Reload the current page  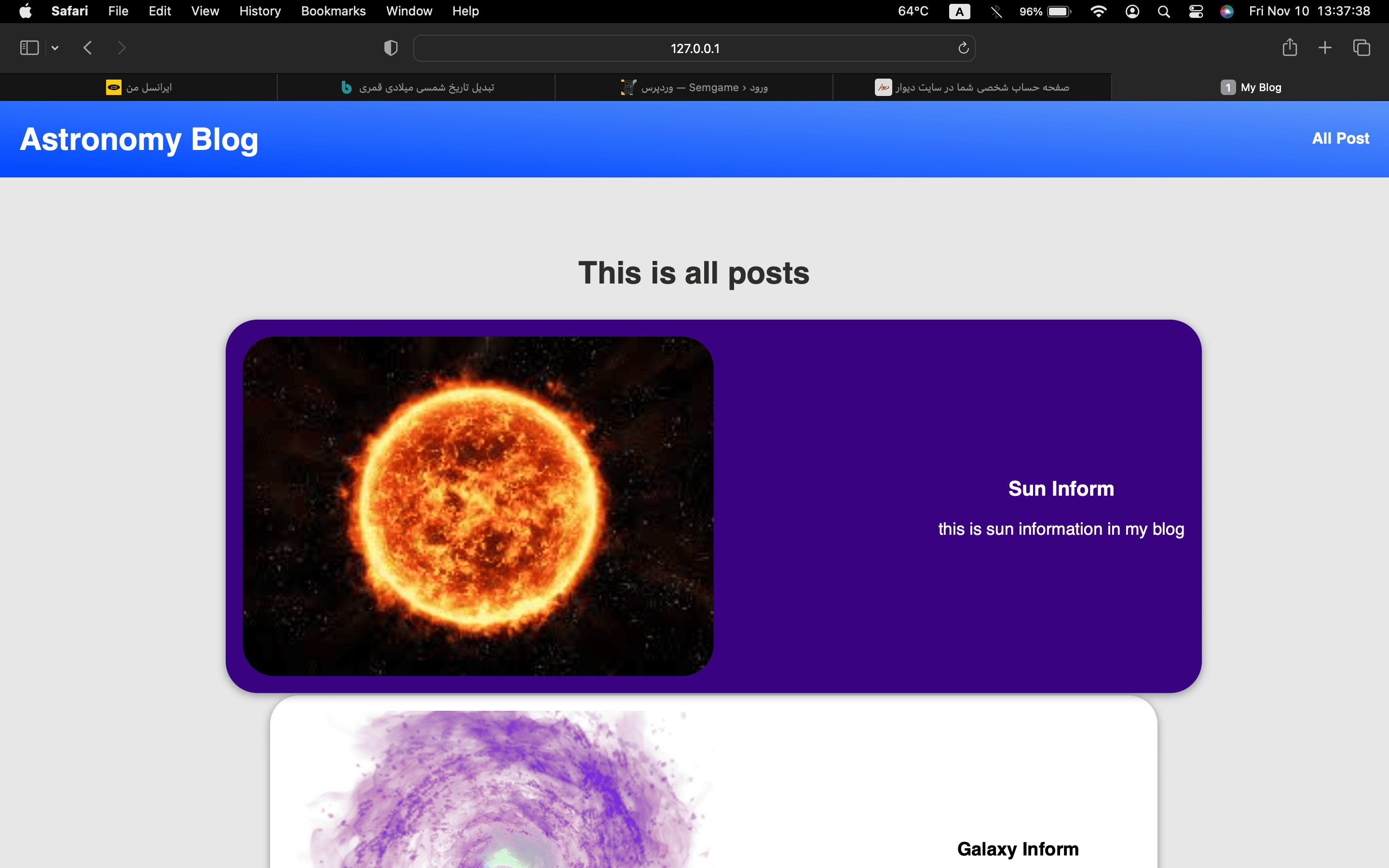coord(964,48)
